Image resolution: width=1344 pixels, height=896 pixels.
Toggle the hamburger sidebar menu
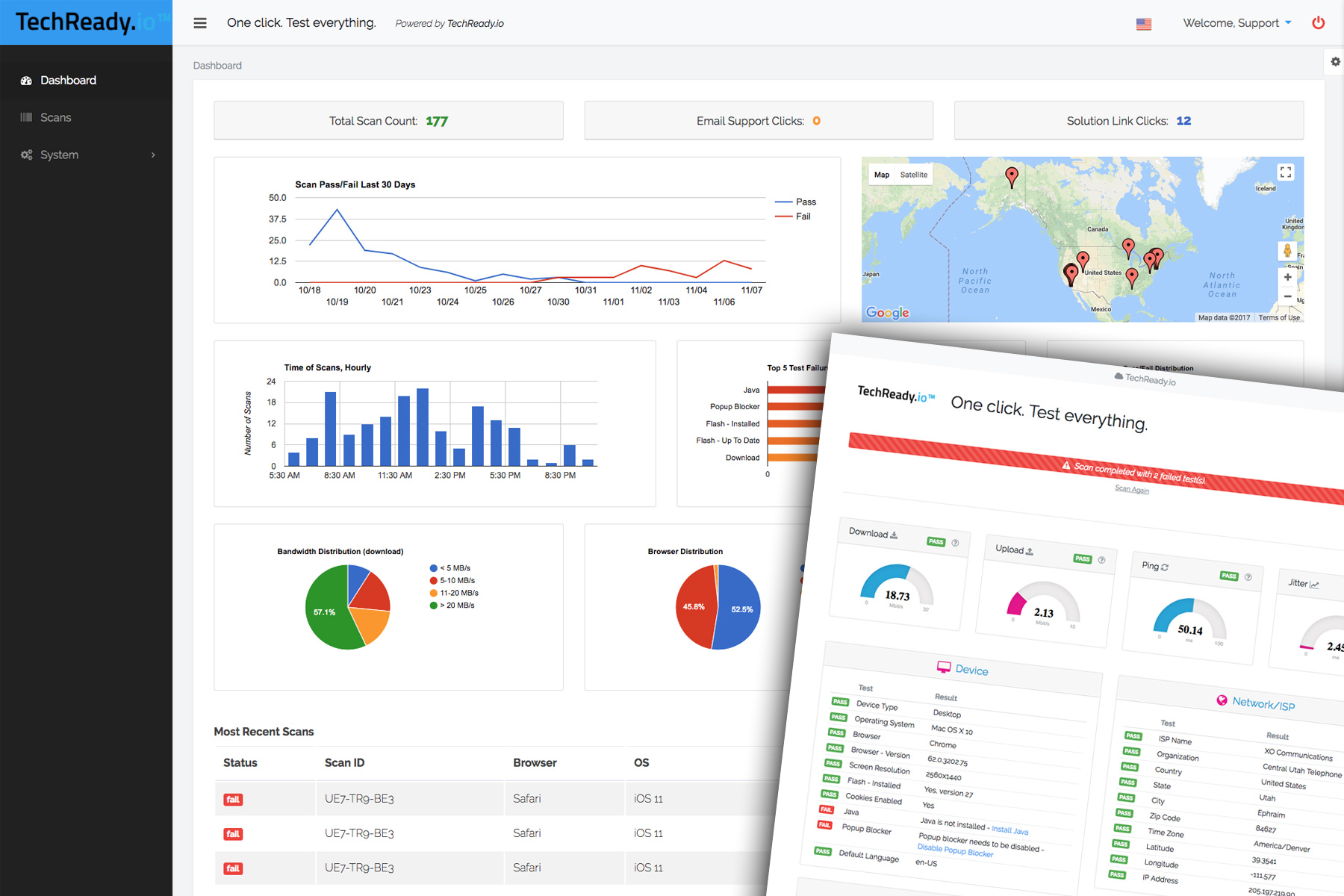[200, 23]
